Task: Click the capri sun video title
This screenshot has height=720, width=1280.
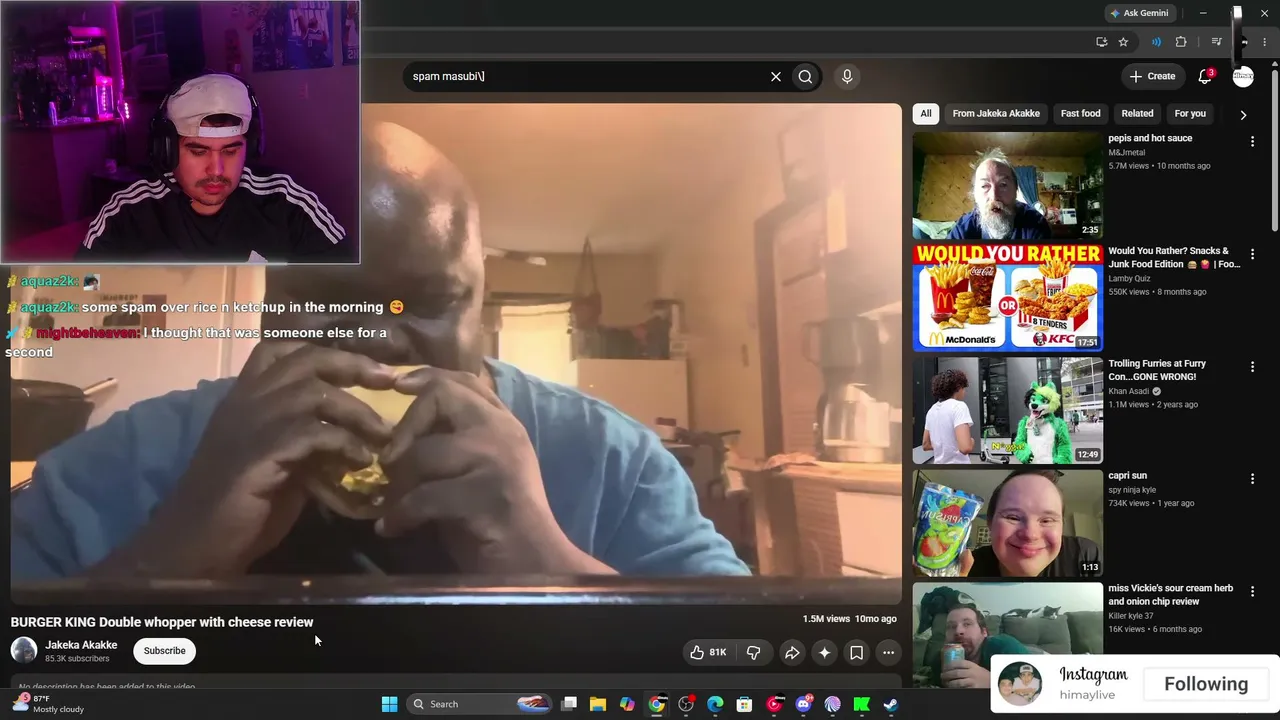Action: (x=1127, y=476)
